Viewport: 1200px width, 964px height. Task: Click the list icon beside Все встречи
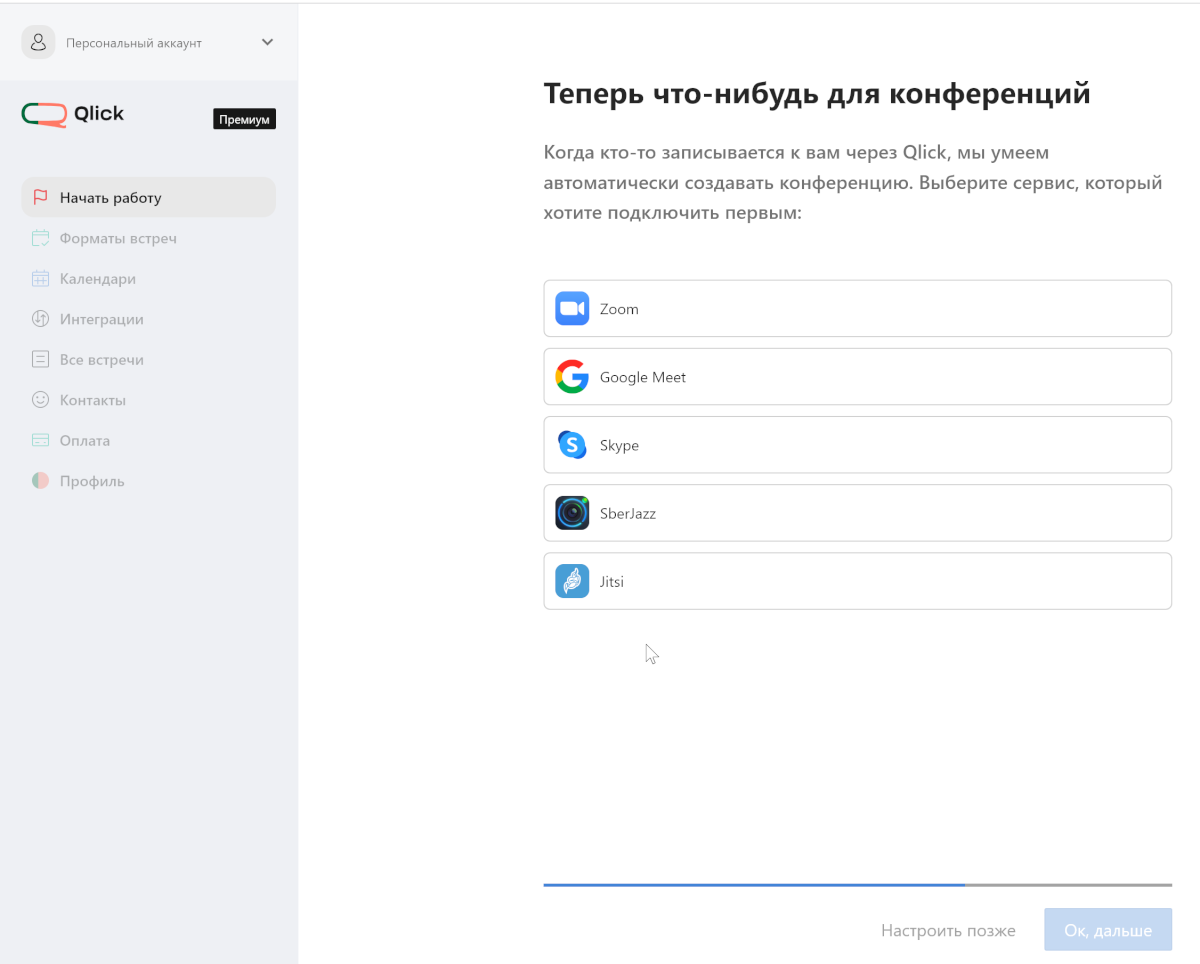40,359
